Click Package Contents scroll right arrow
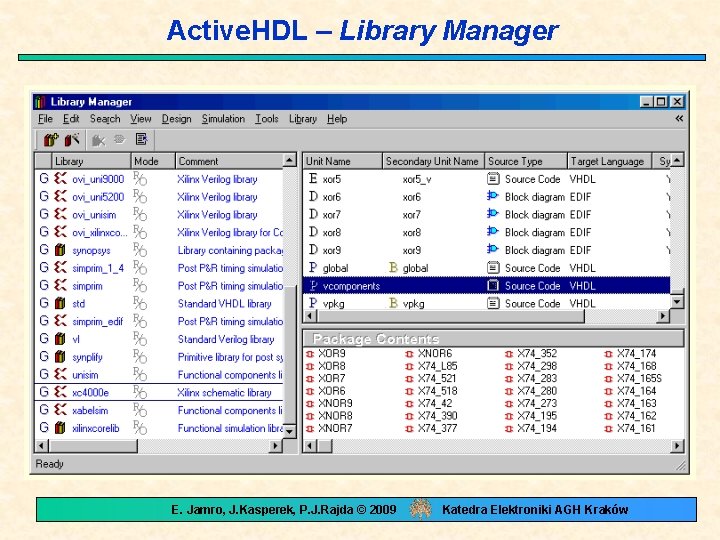720x540 pixels. (677, 445)
